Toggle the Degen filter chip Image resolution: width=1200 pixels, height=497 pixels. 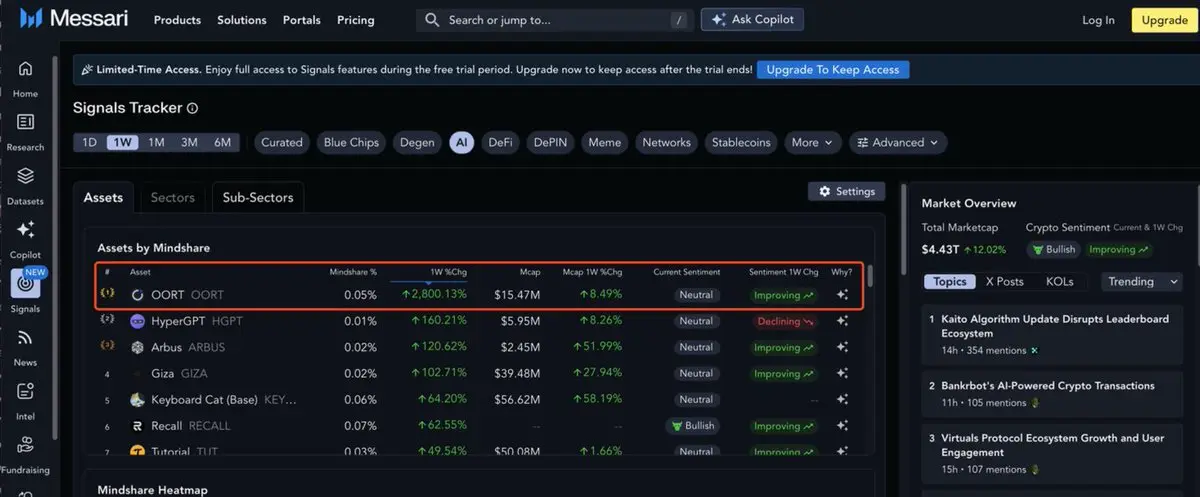point(417,142)
